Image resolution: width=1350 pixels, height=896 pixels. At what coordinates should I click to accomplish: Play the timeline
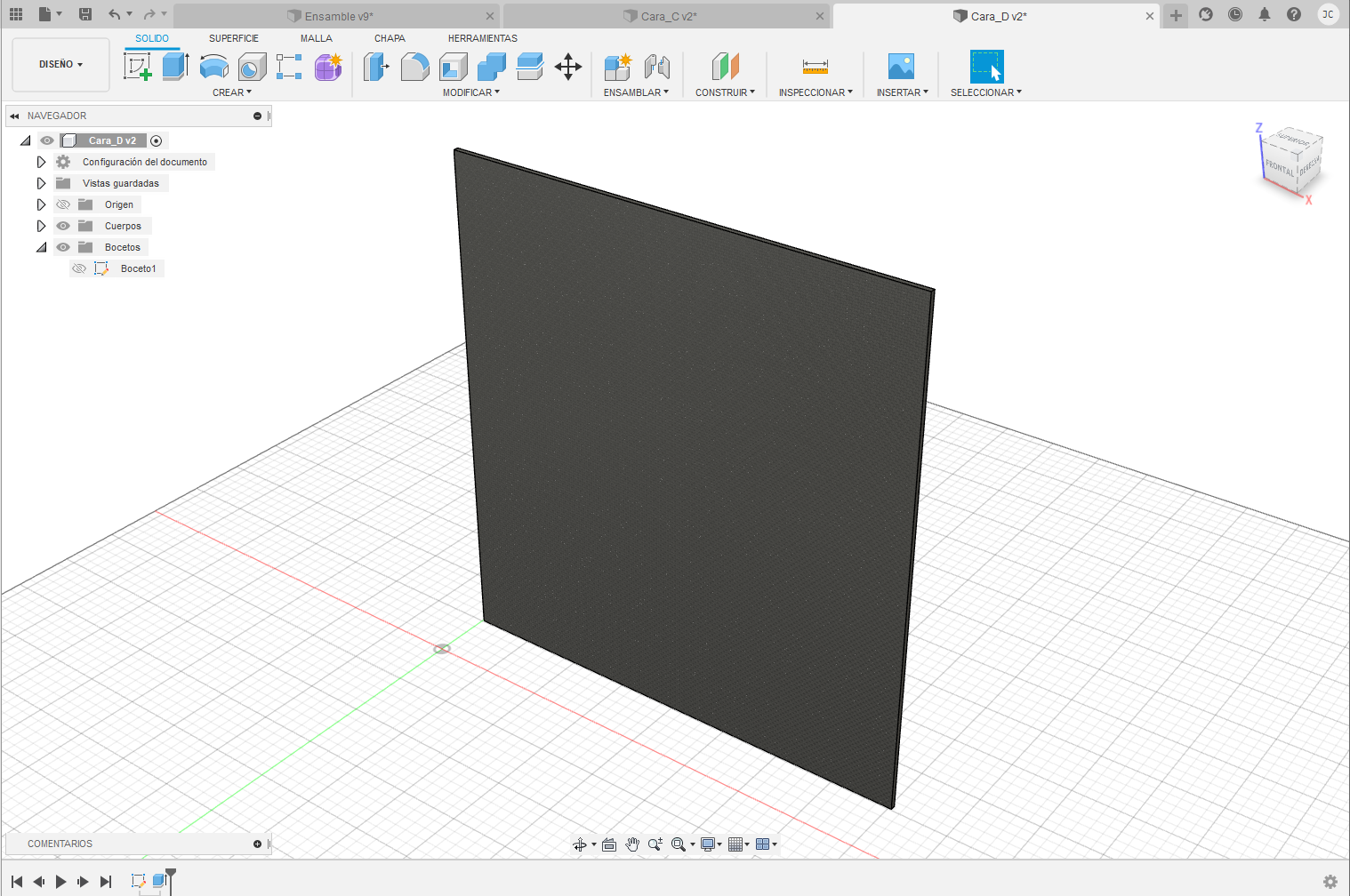[x=60, y=882]
